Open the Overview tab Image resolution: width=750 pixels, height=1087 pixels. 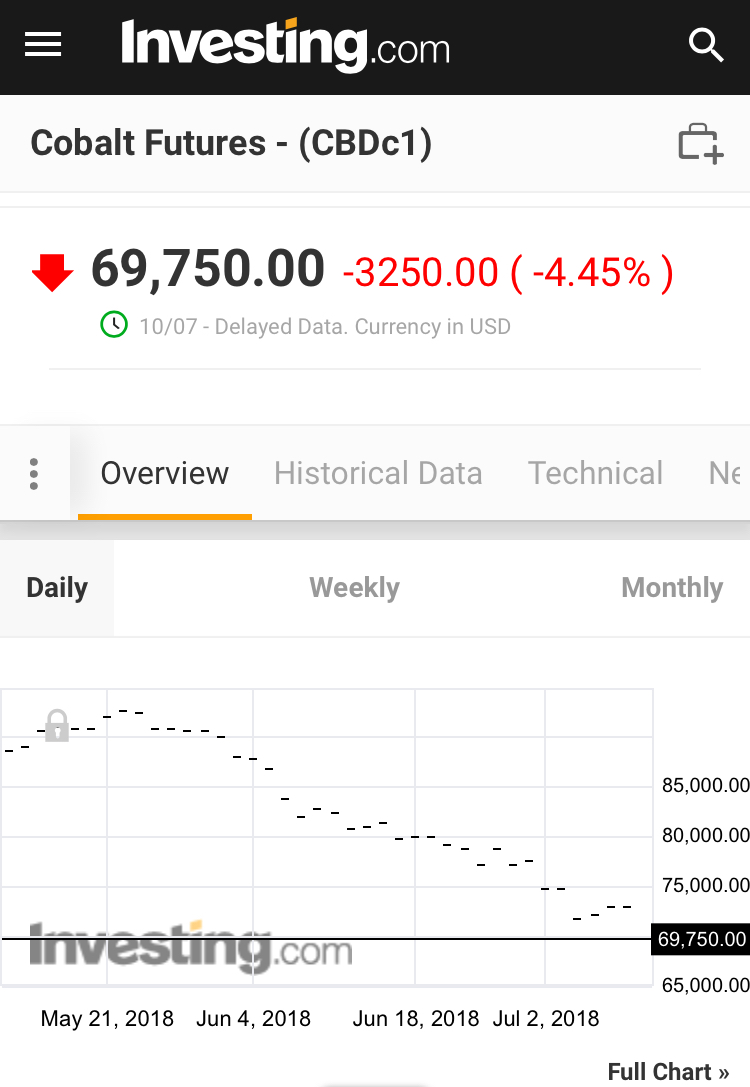pos(165,473)
